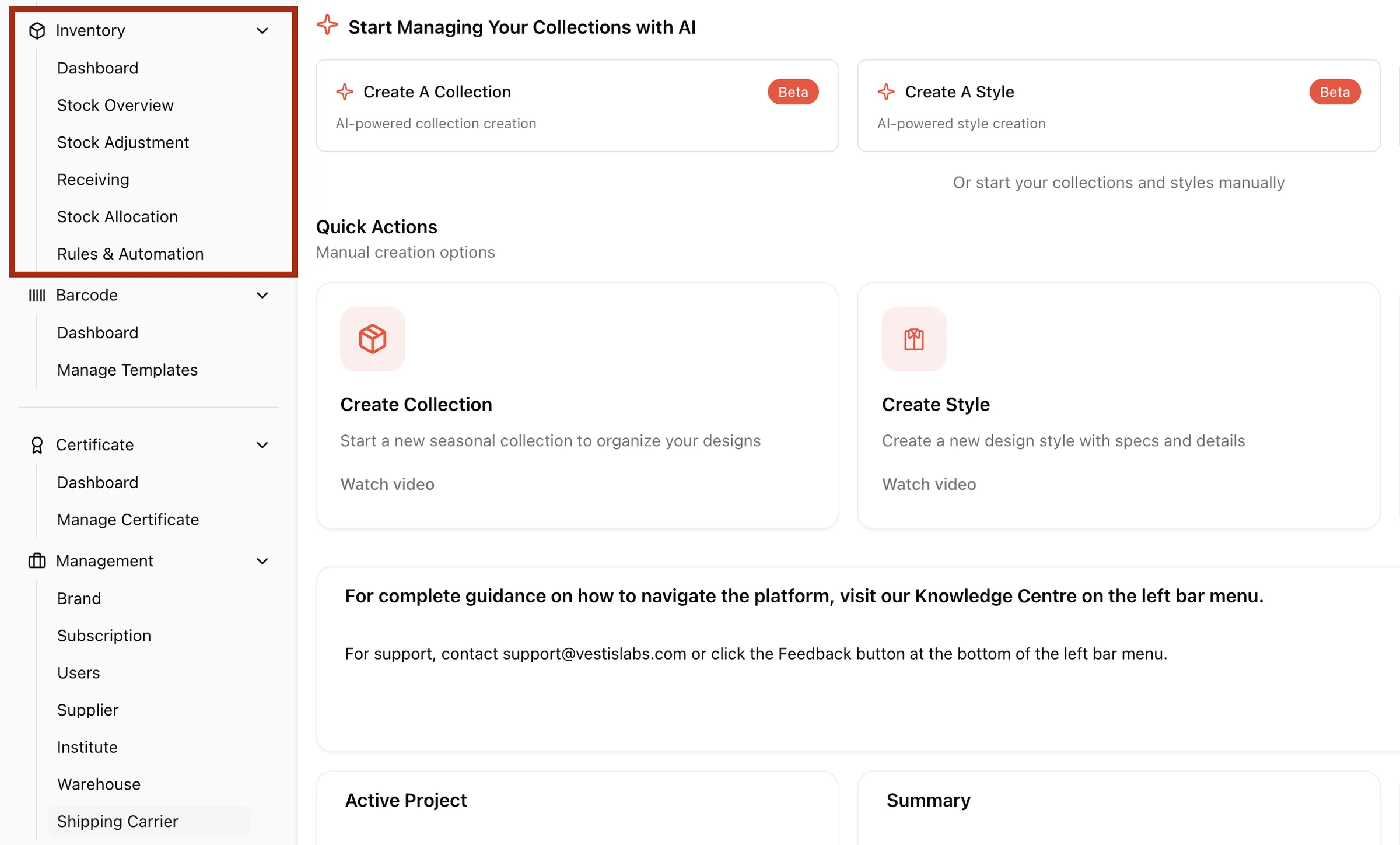Open Shipping Carrier page
Screen dimensions: 1400x845
pos(149,821)
